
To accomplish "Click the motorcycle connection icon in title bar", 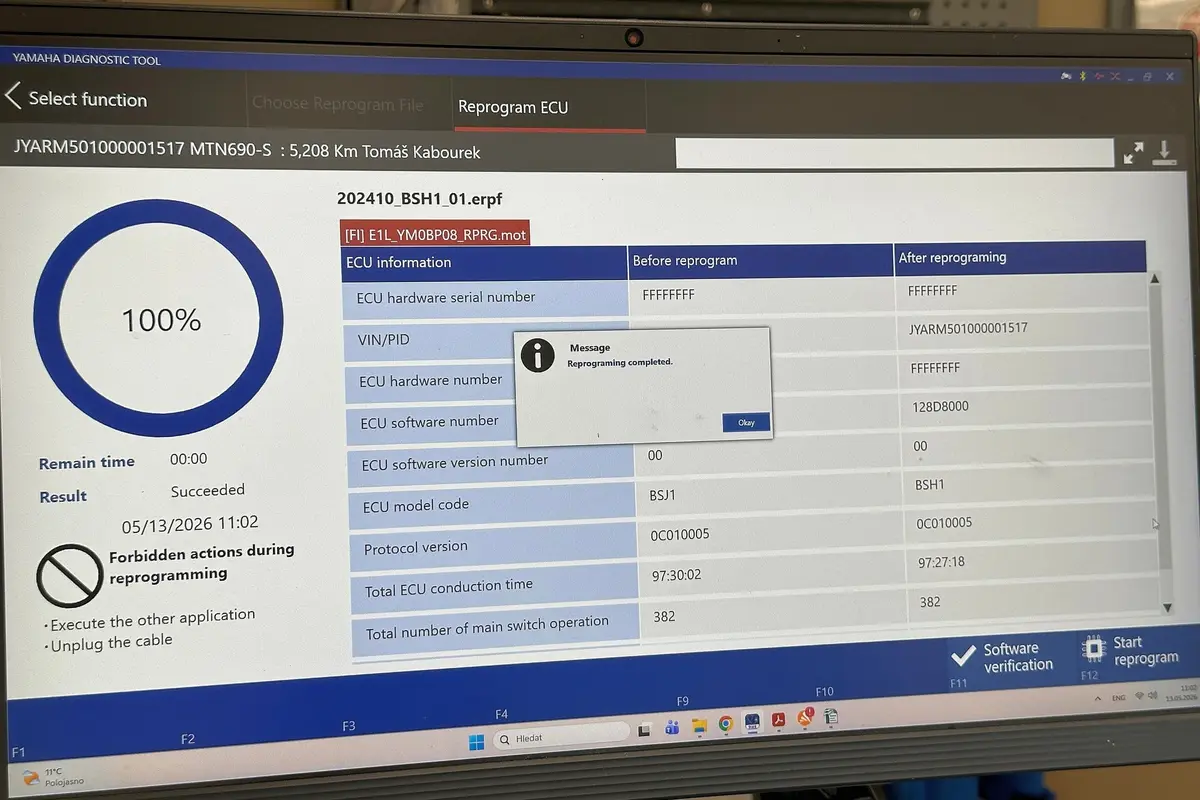I will coord(1066,76).
